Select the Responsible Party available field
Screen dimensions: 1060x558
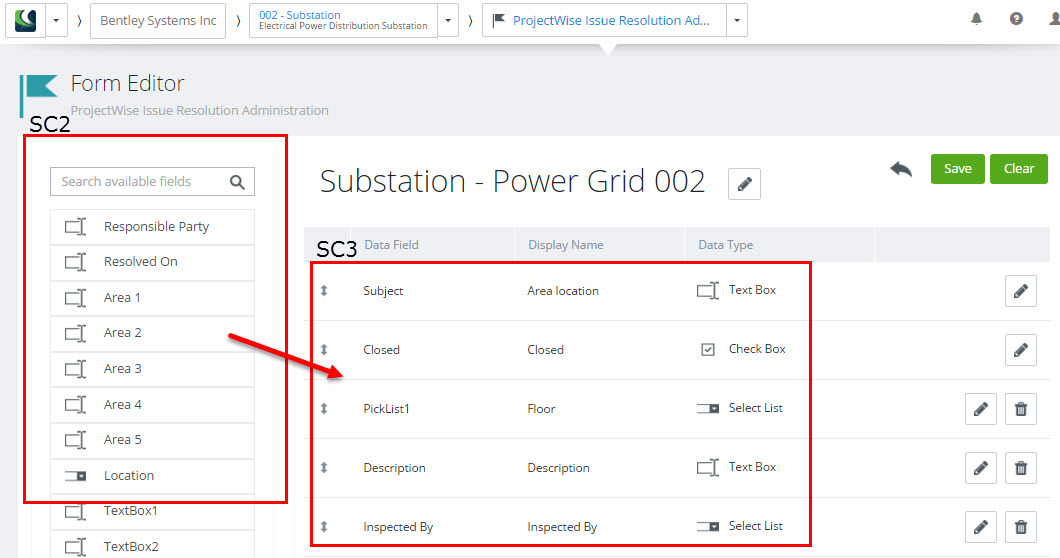(152, 227)
